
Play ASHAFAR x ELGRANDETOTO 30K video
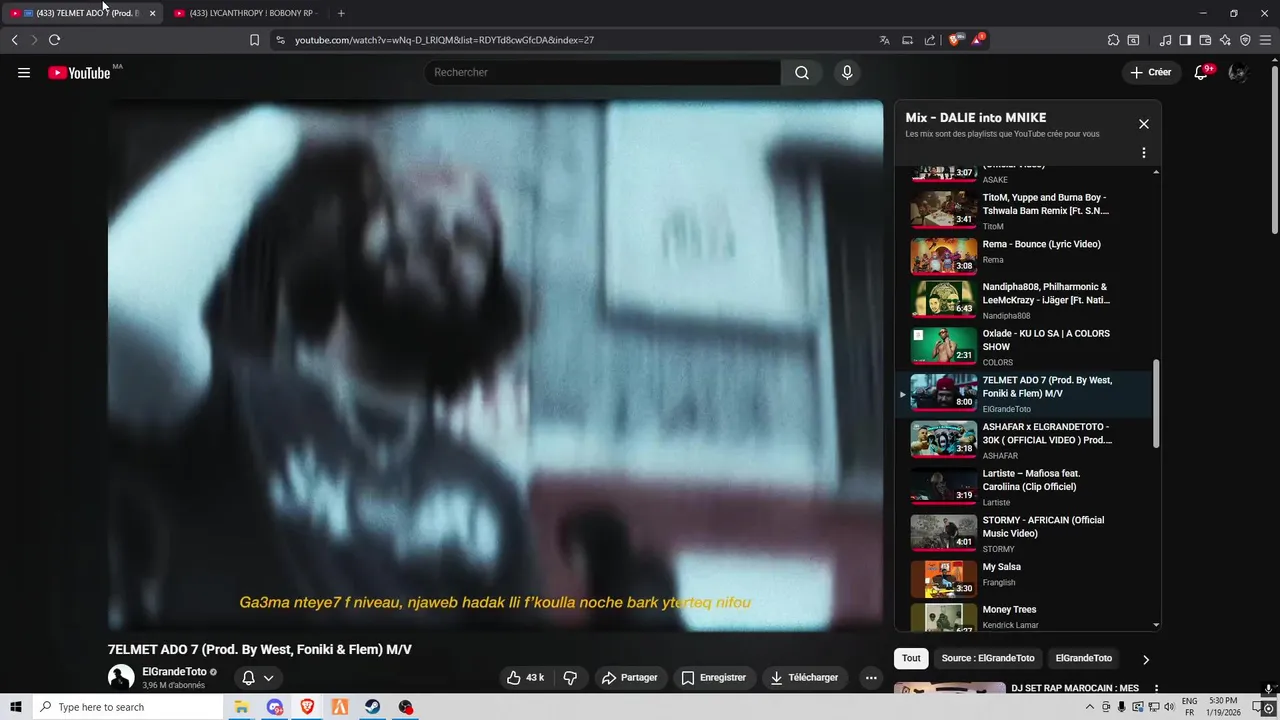click(x=1023, y=441)
